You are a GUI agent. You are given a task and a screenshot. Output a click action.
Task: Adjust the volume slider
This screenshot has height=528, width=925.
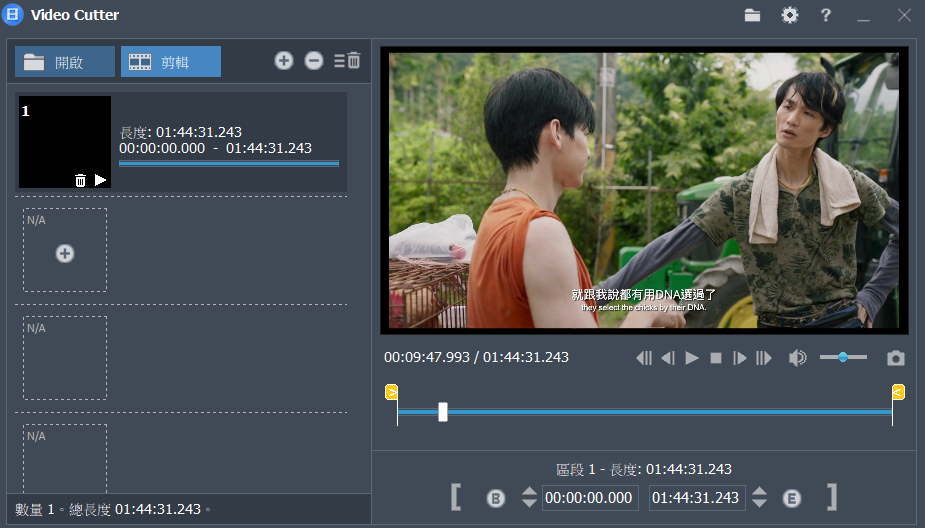coord(843,357)
